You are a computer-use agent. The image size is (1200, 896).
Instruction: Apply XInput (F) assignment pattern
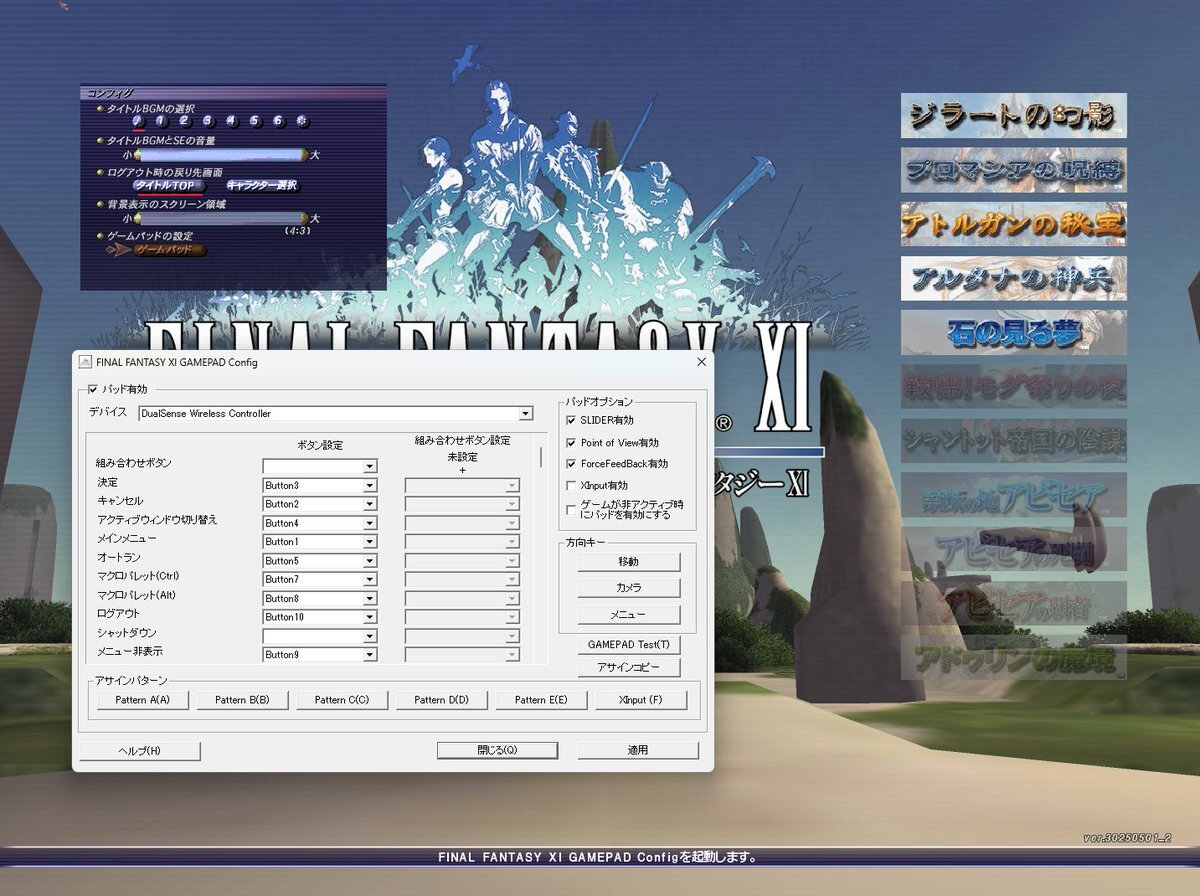[x=641, y=700]
